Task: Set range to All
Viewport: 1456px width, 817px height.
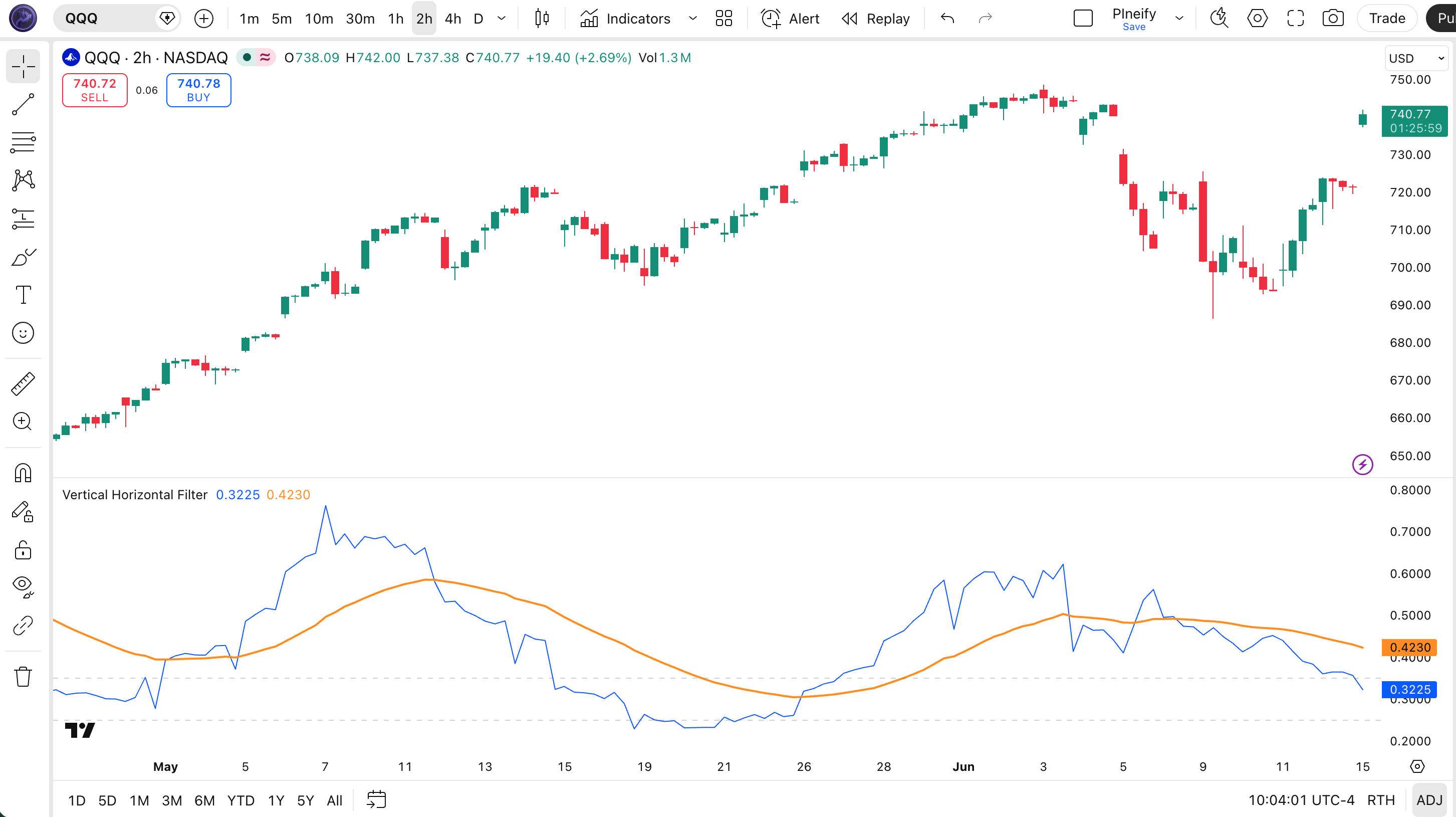Action: [x=335, y=800]
